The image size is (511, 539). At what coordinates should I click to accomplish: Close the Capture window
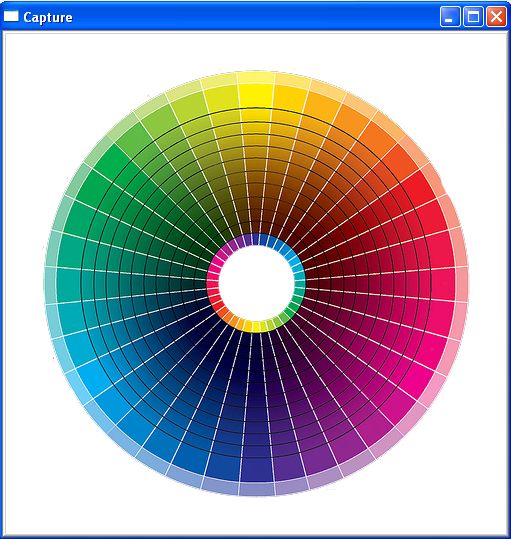click(x=496, y=16)
